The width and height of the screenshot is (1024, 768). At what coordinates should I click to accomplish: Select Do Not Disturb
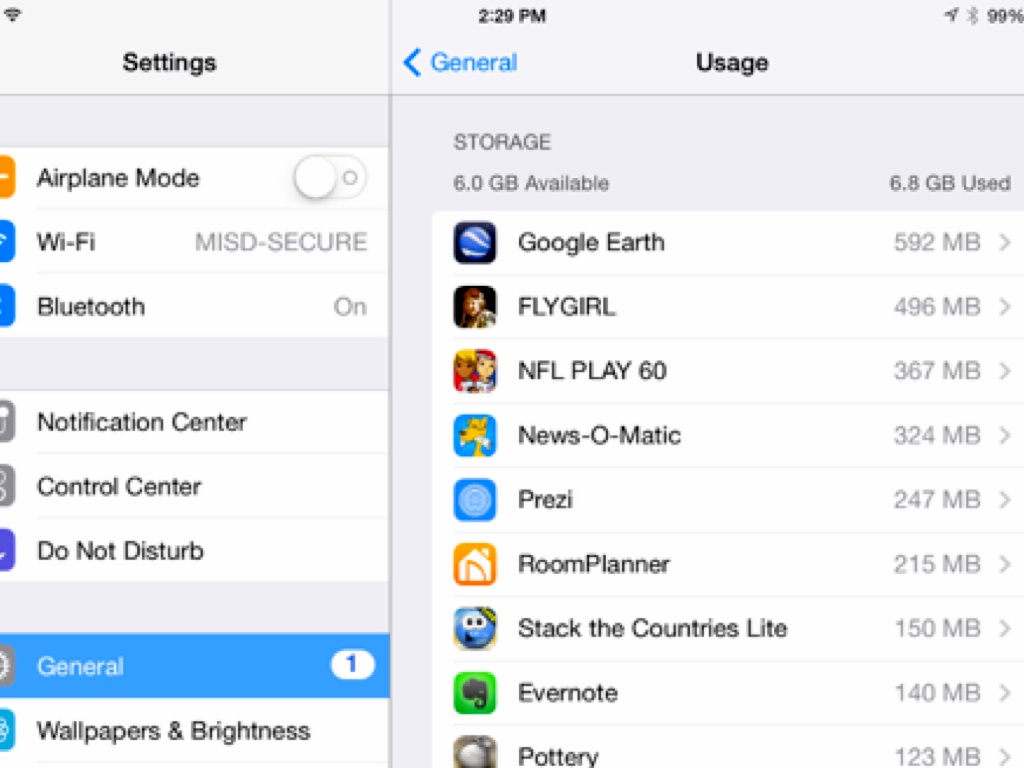195,551
